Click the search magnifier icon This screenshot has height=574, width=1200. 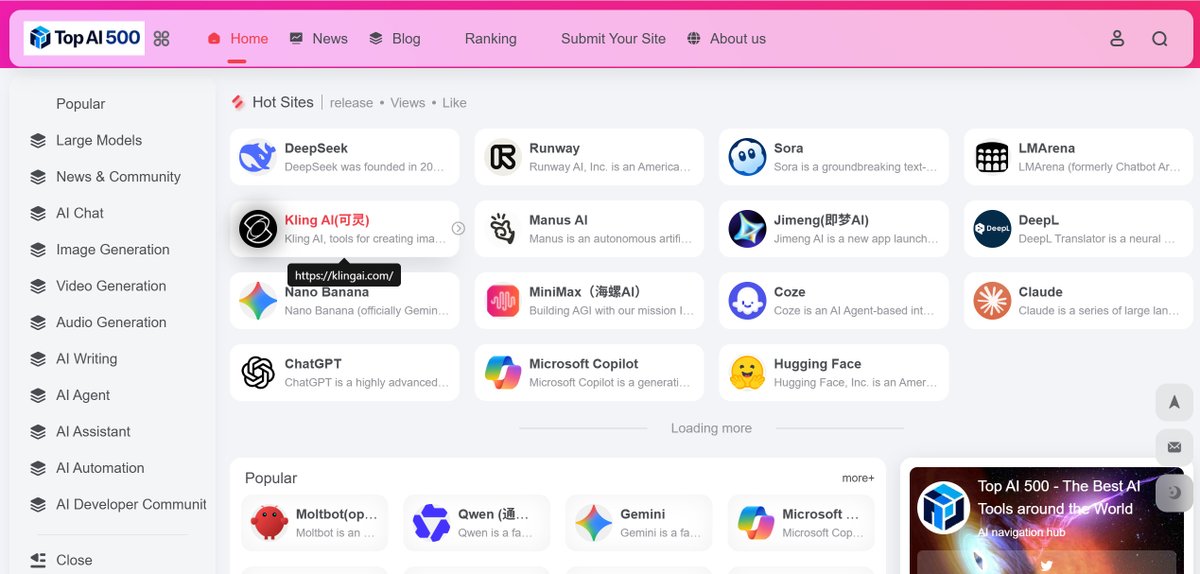click(x=1159, y=39)
